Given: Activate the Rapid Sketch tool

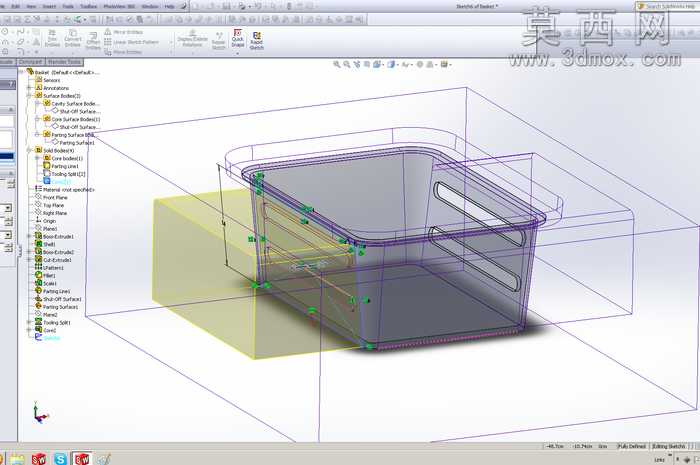Looking at the screenshot, I should tap(257, 41).
